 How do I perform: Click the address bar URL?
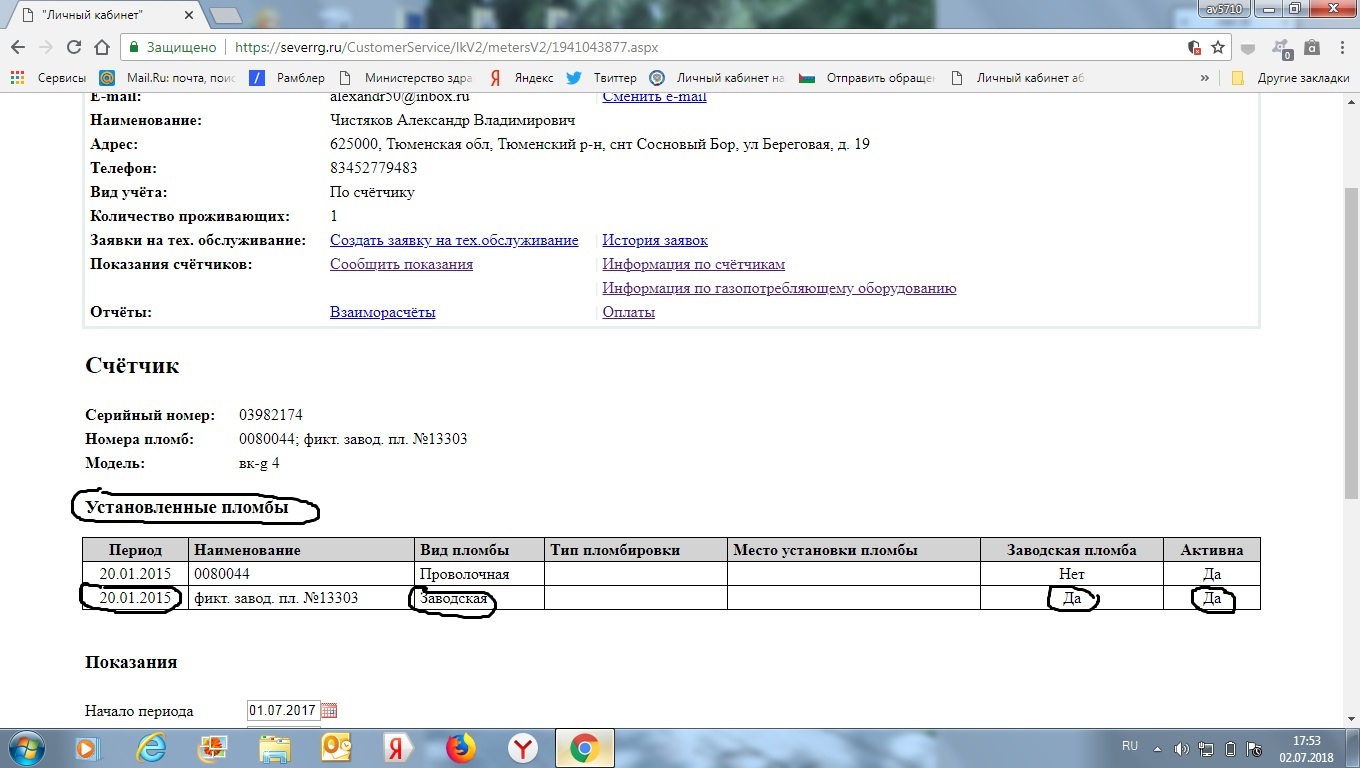pos(446,47)
